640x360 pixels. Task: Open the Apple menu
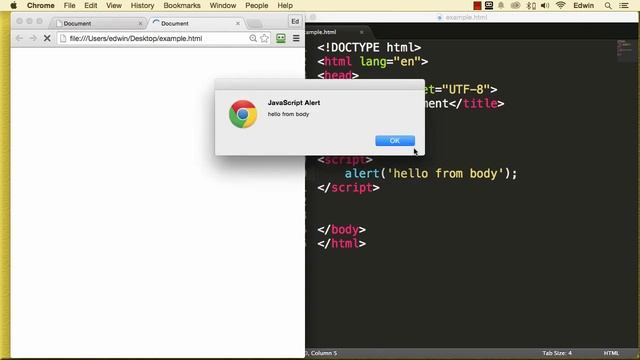13,5
